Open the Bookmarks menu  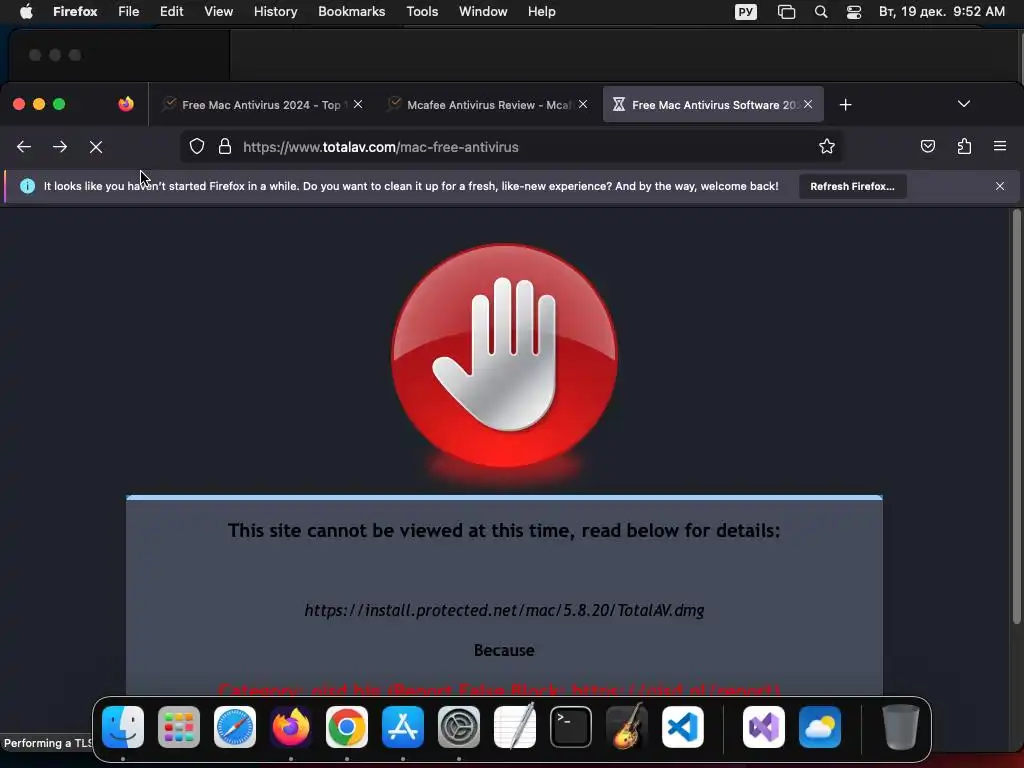tap(351, 12)
